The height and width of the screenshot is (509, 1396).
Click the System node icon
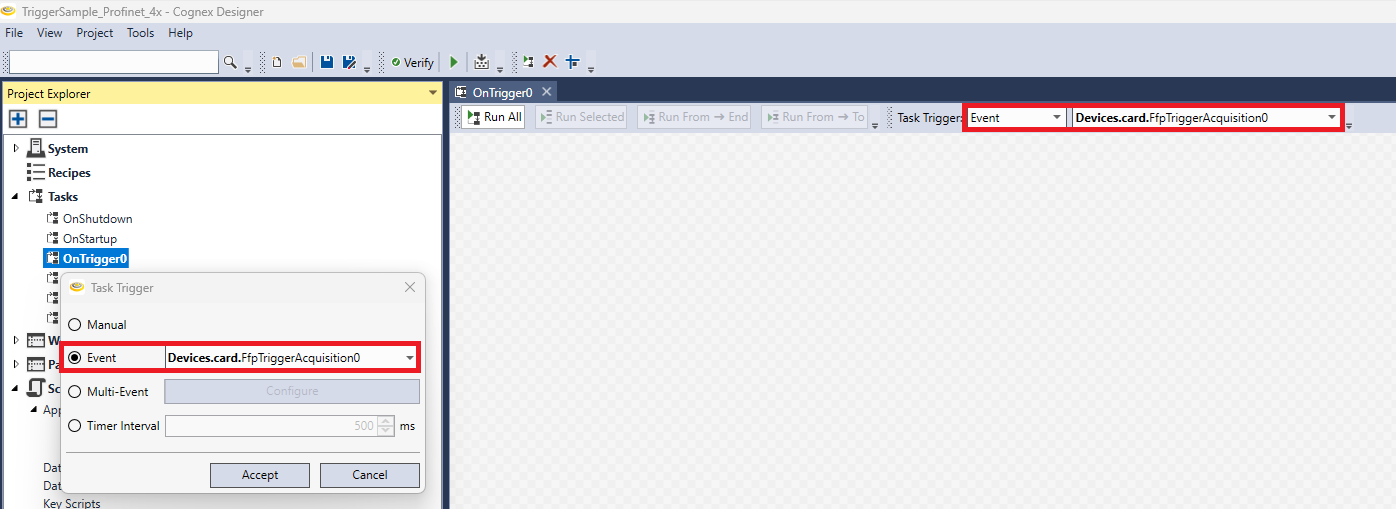pyautogui.click(x=36, y=148)
